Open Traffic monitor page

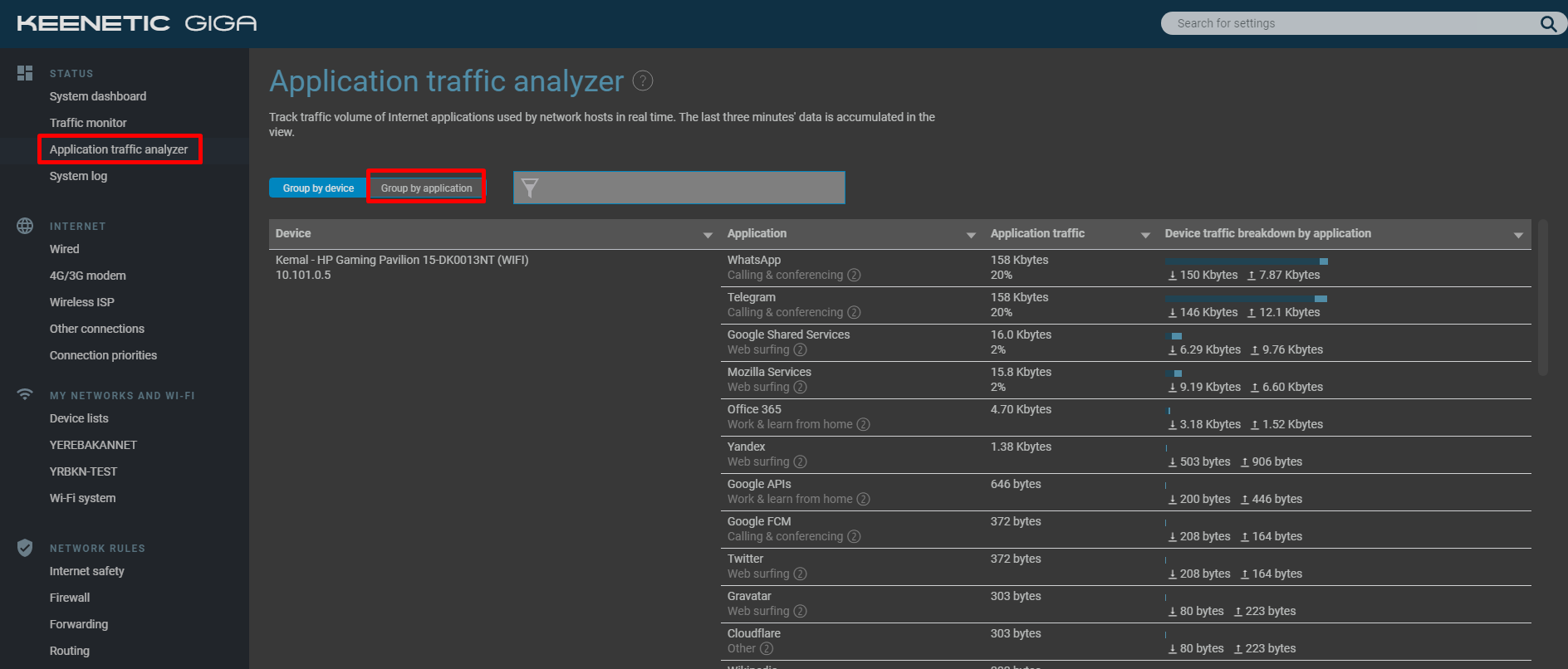click(x=88, y=123)
